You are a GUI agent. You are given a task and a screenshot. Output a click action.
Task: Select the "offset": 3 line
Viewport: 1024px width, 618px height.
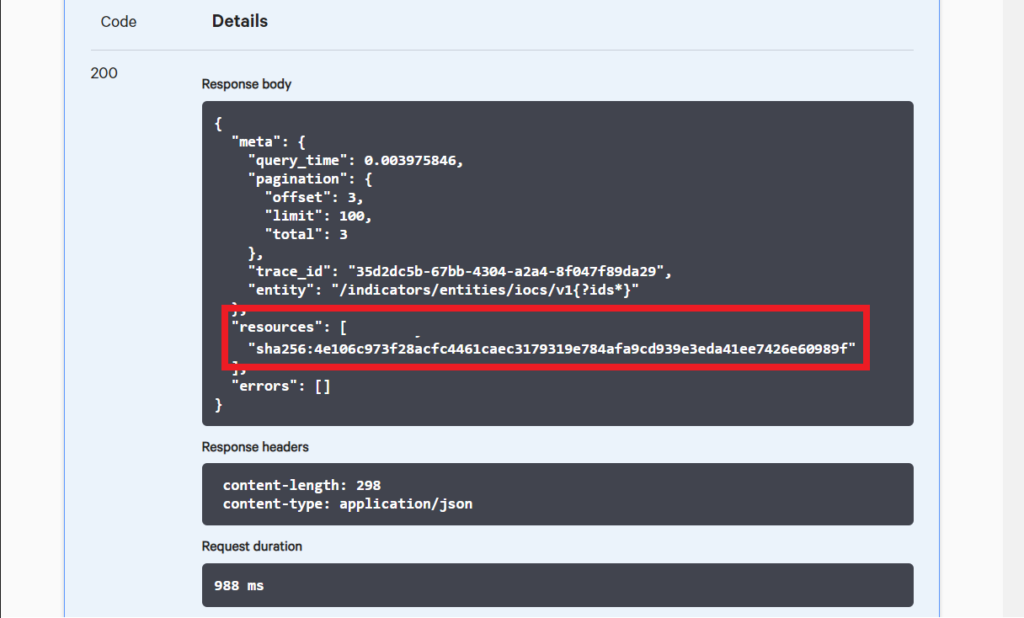pos(313,197)
